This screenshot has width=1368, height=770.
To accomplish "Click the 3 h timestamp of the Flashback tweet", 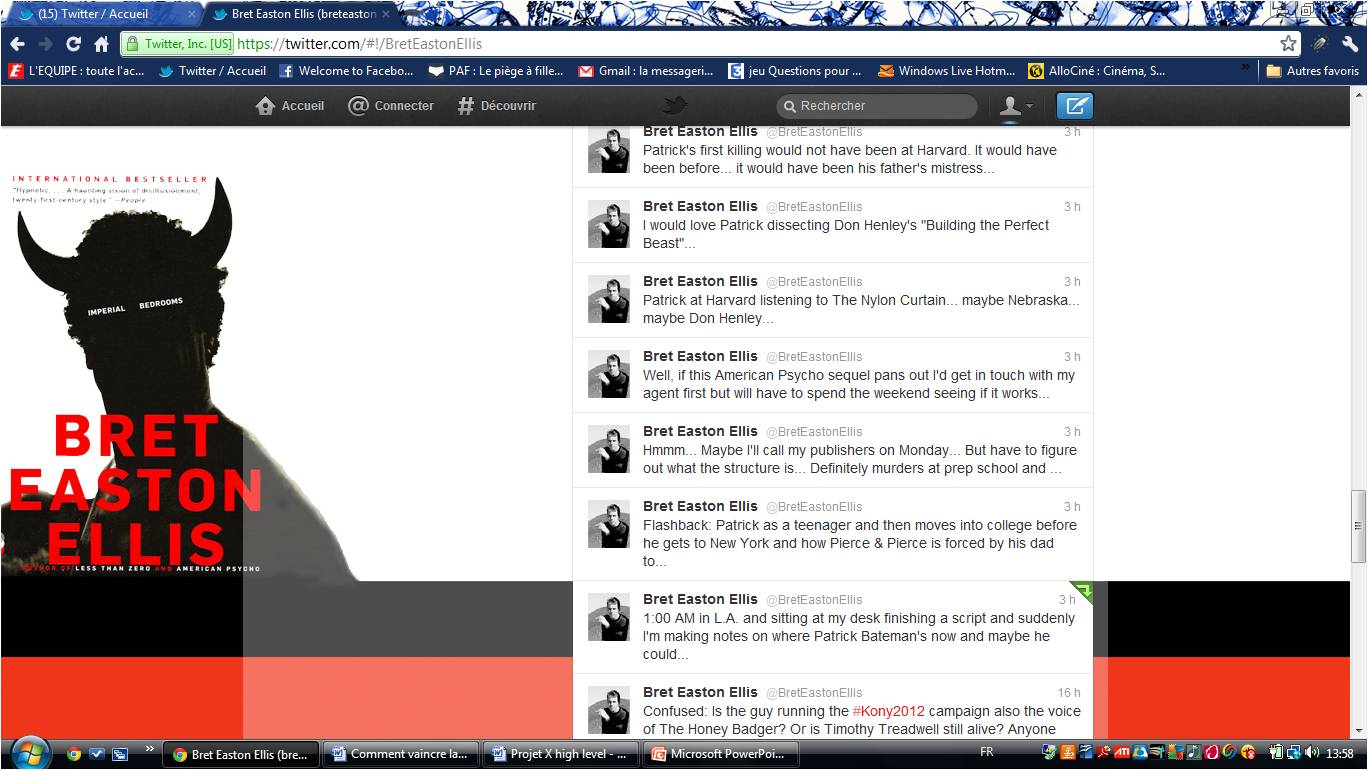I will coord(1072,507).
